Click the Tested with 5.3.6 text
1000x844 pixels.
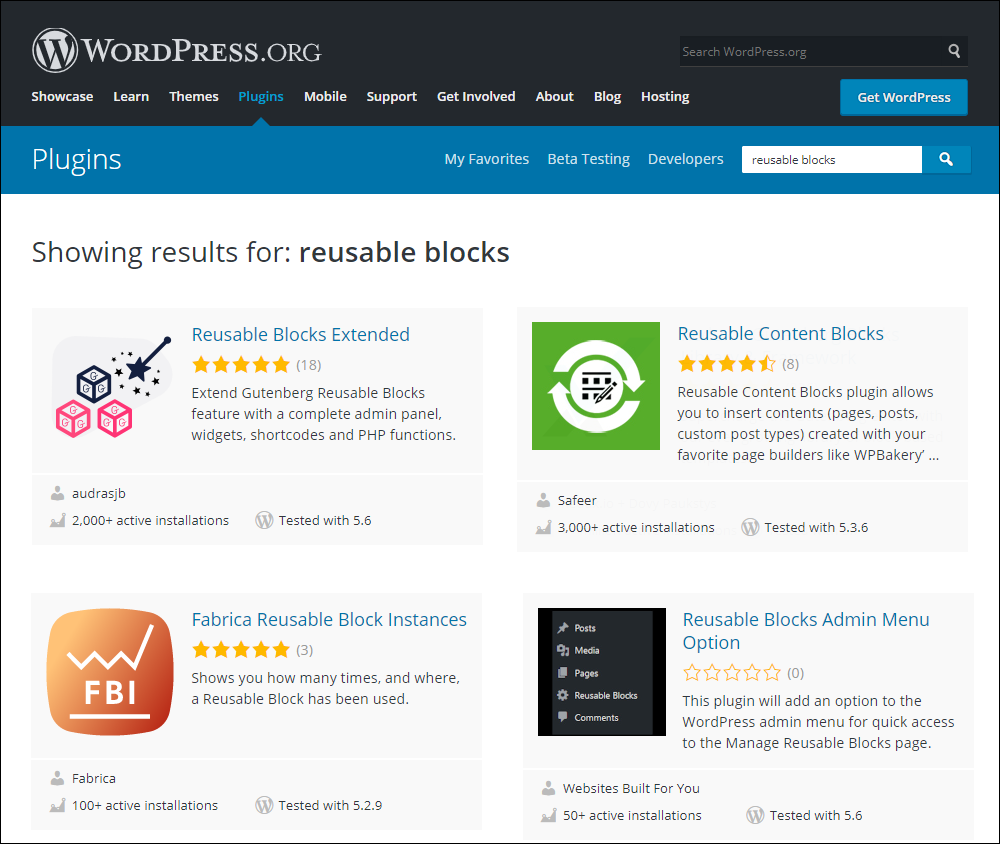[816, 528]
